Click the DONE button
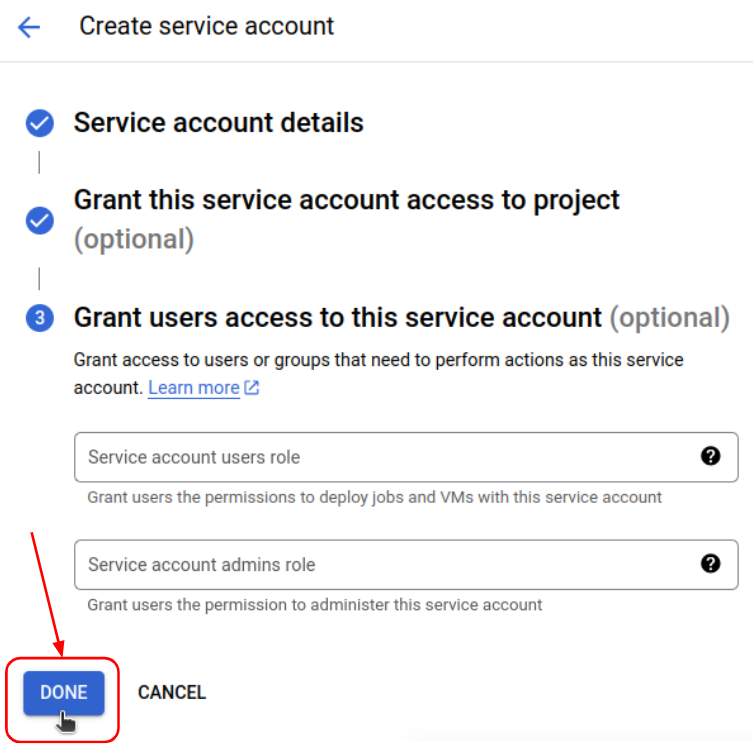753x749 pixels. tap(64, 693)
